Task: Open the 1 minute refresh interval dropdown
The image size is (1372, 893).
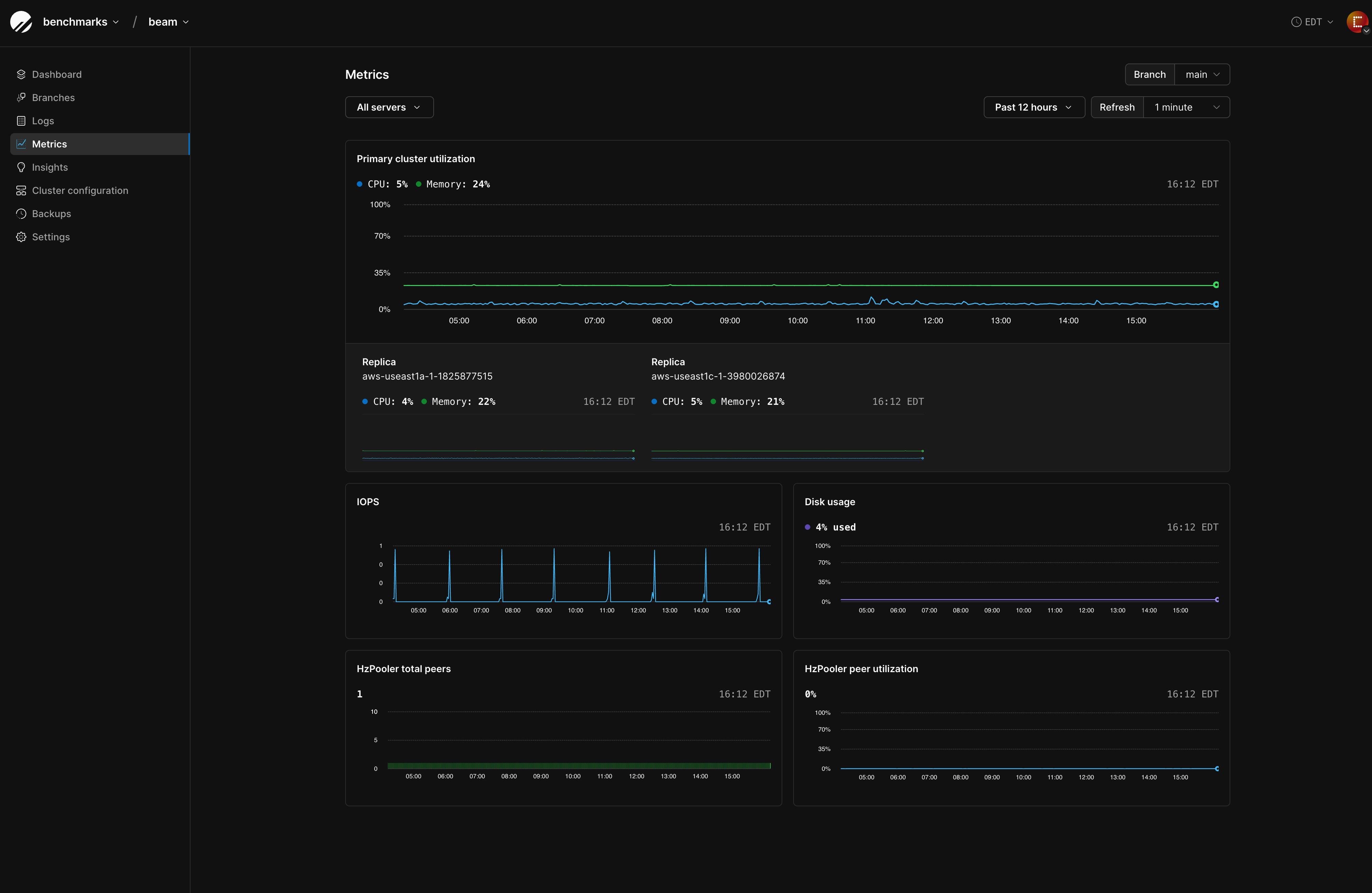Action: (1186, 107)
